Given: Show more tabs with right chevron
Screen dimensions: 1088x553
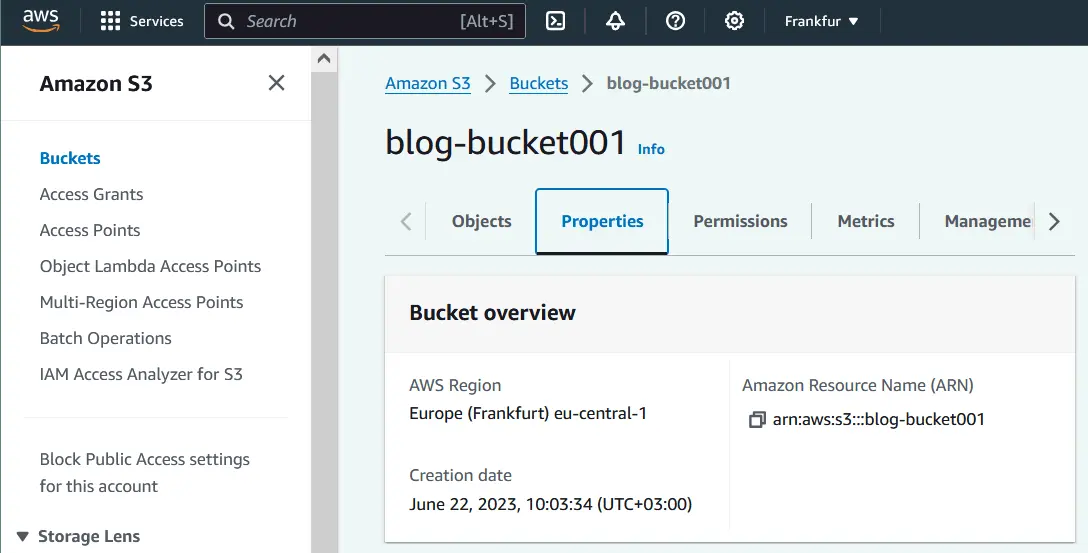Looking at the screenshot, I should coord(1054,221).
